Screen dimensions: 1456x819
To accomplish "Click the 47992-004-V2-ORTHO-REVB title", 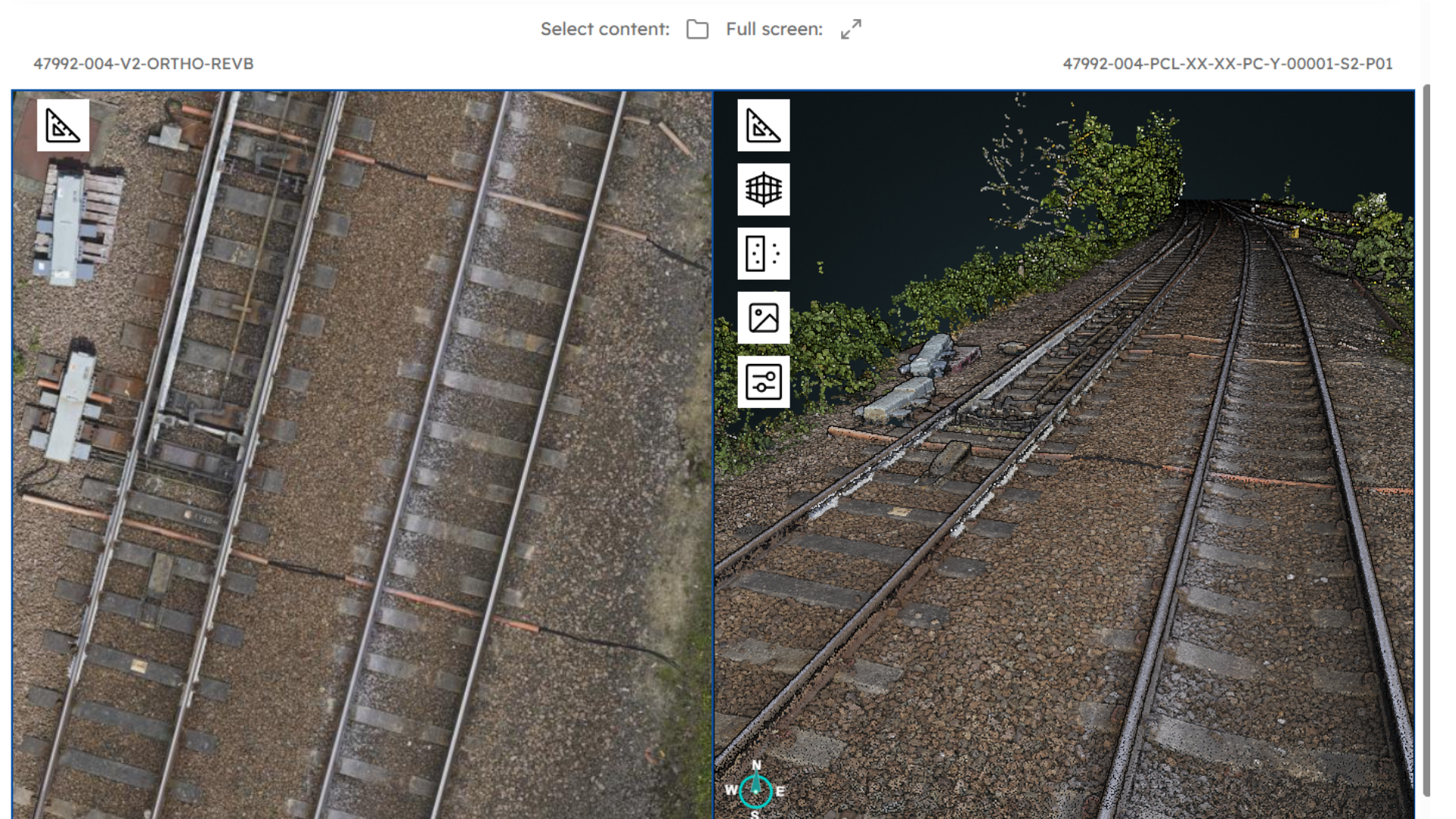I will click(x=143, y=64).
